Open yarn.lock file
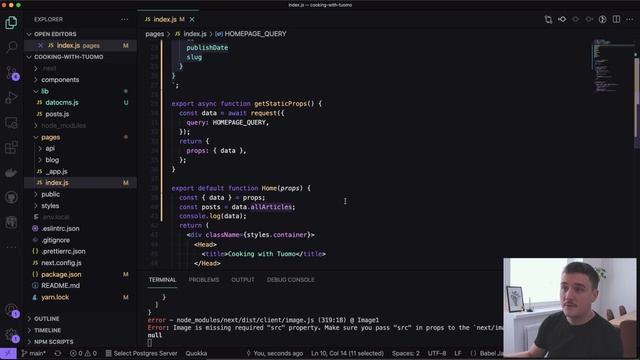This screenshot has width=640, height=360. point(80,297)
